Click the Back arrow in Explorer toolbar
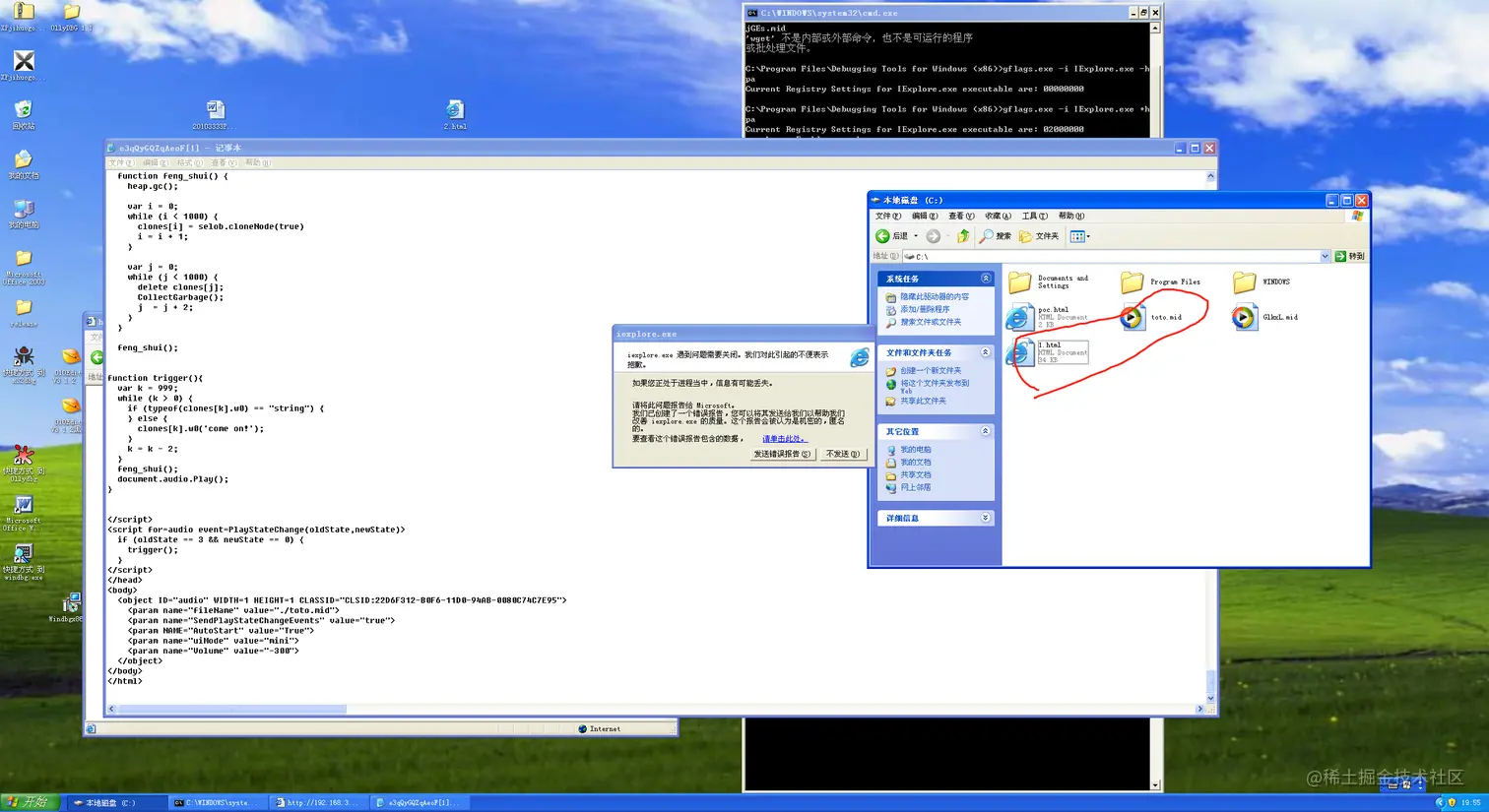 click(883, 236)
